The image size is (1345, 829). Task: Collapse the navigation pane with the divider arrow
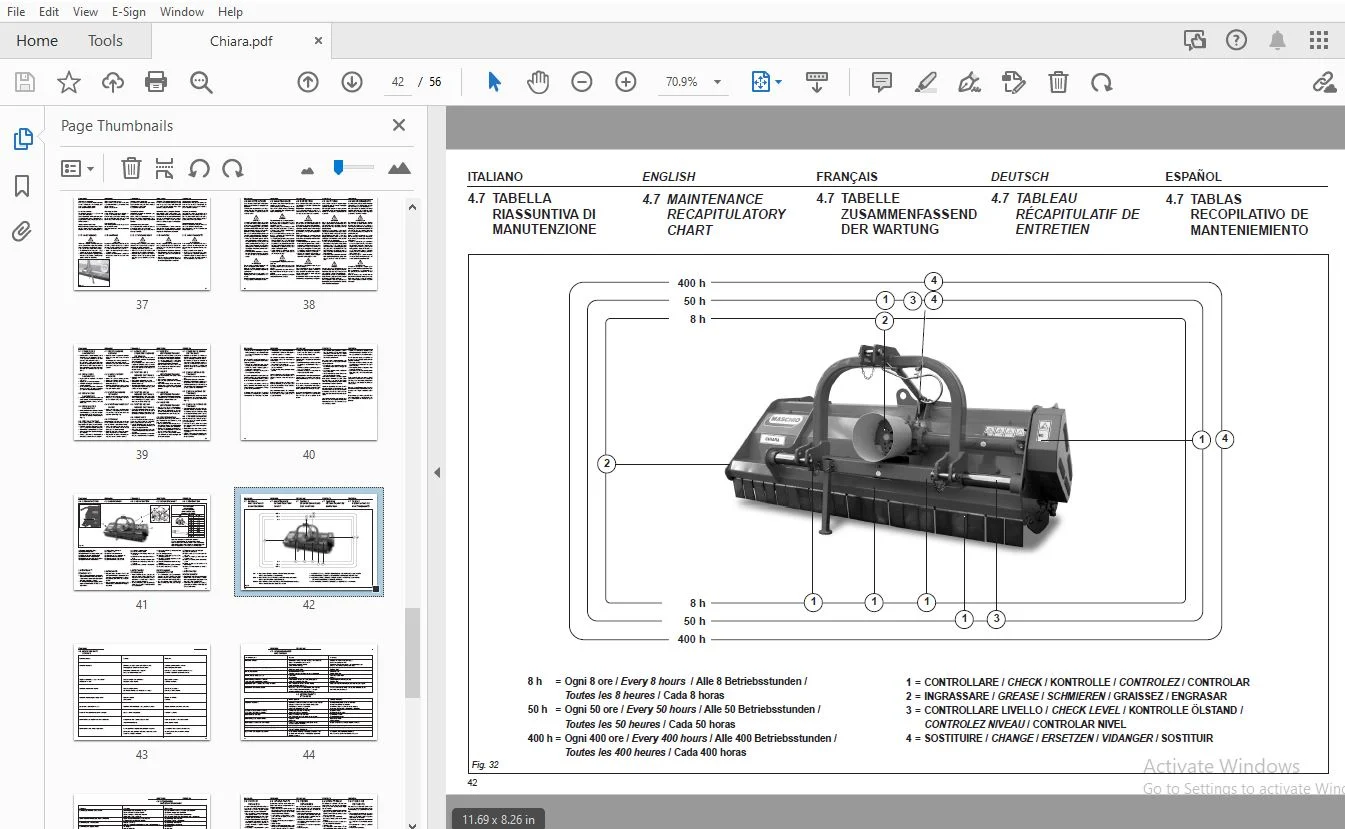coord(437,473)
